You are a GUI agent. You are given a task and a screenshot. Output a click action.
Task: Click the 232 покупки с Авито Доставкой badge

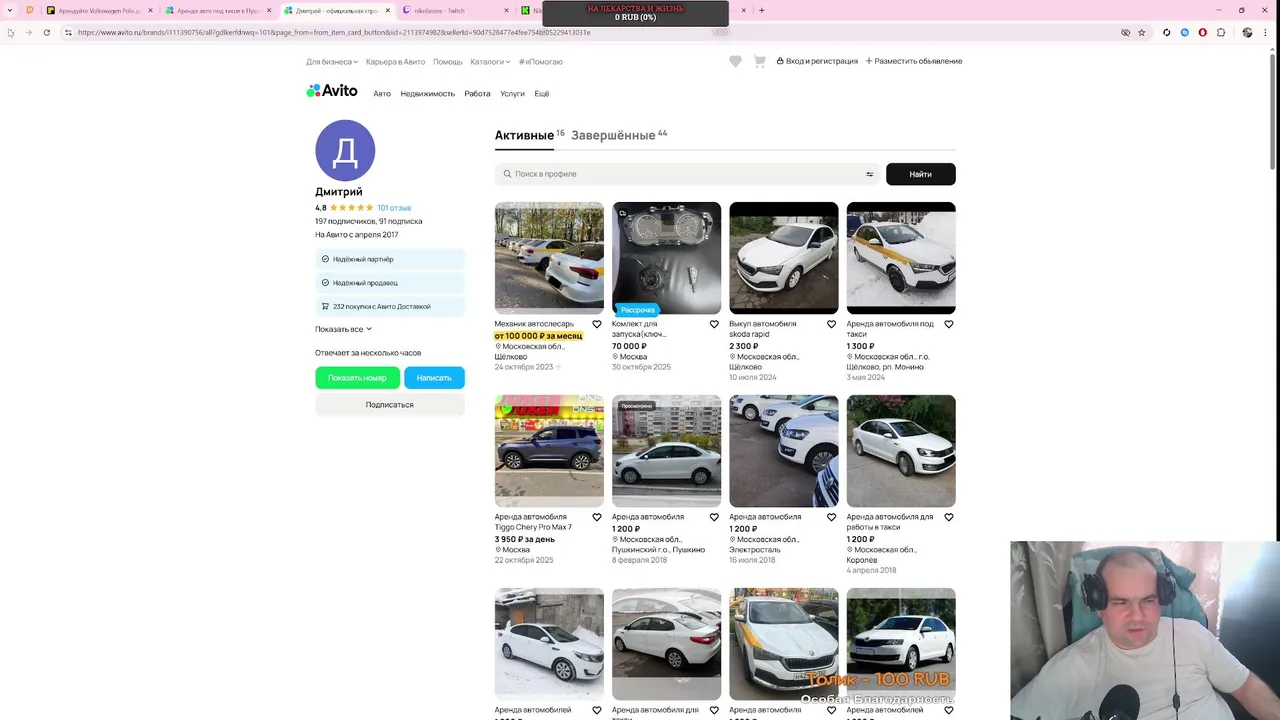coord(390,306)
